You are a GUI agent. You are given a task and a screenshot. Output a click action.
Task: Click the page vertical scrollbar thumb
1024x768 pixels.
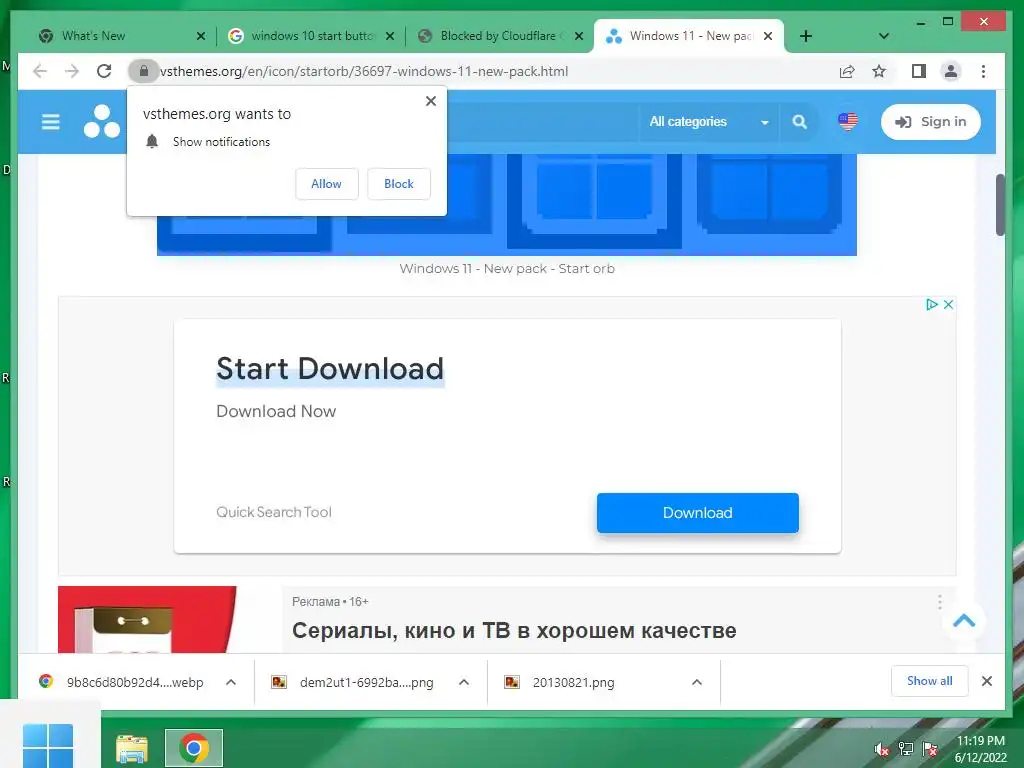1000,204
